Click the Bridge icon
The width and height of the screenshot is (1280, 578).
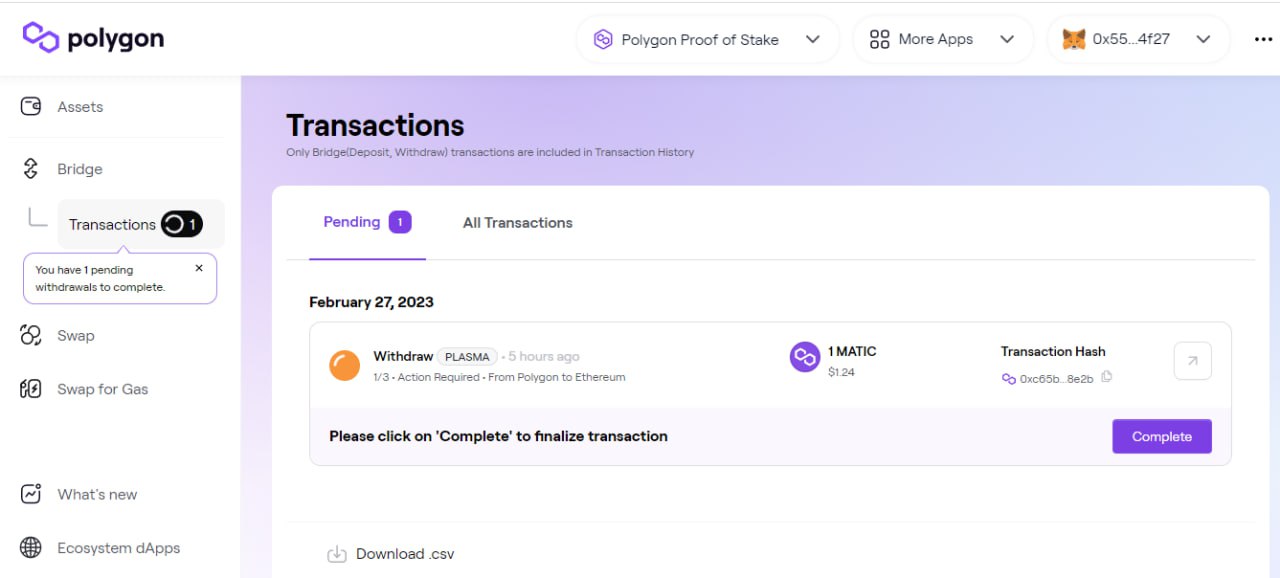(31, 169)
